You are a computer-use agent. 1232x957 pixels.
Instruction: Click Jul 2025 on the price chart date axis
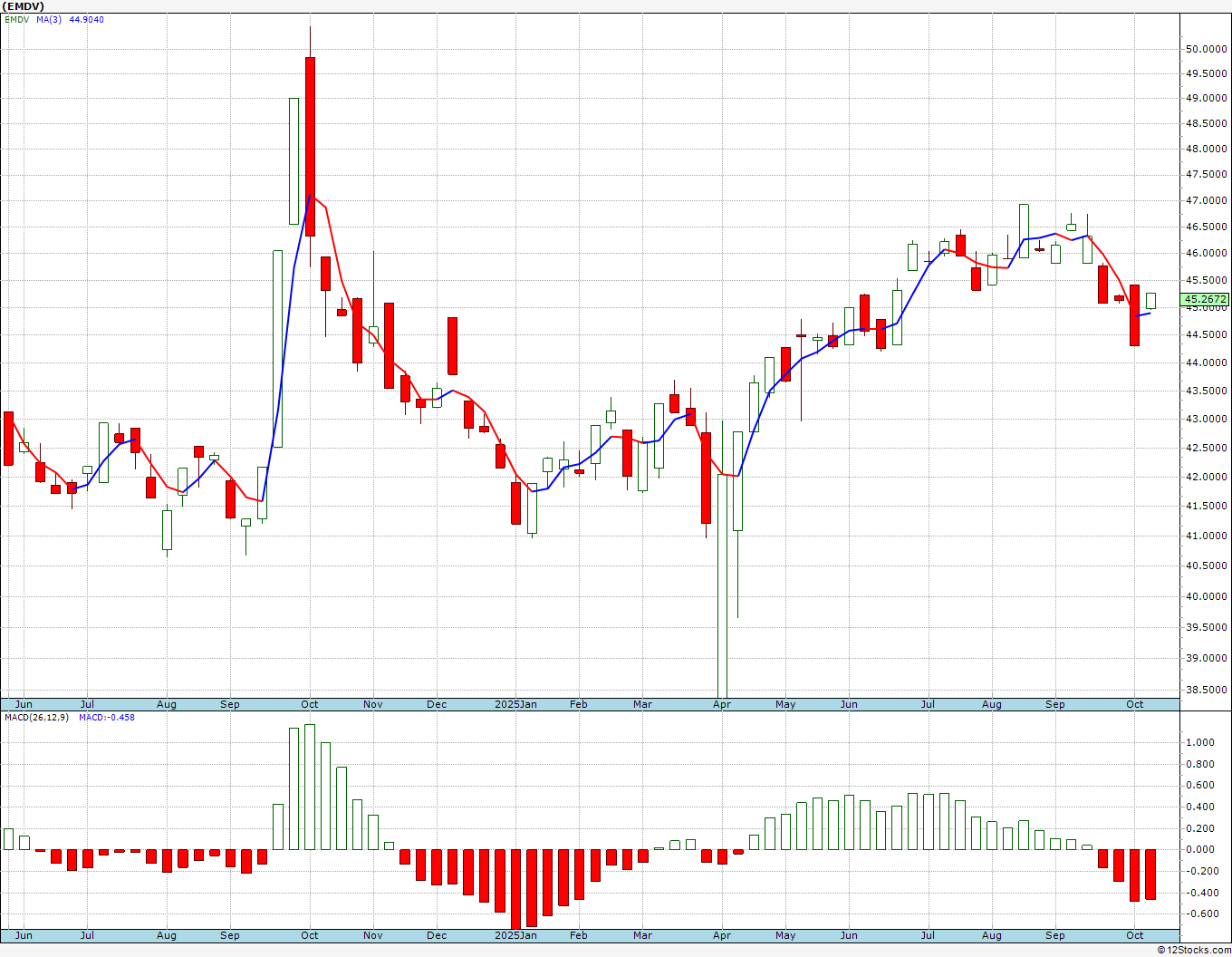point(929,704)
